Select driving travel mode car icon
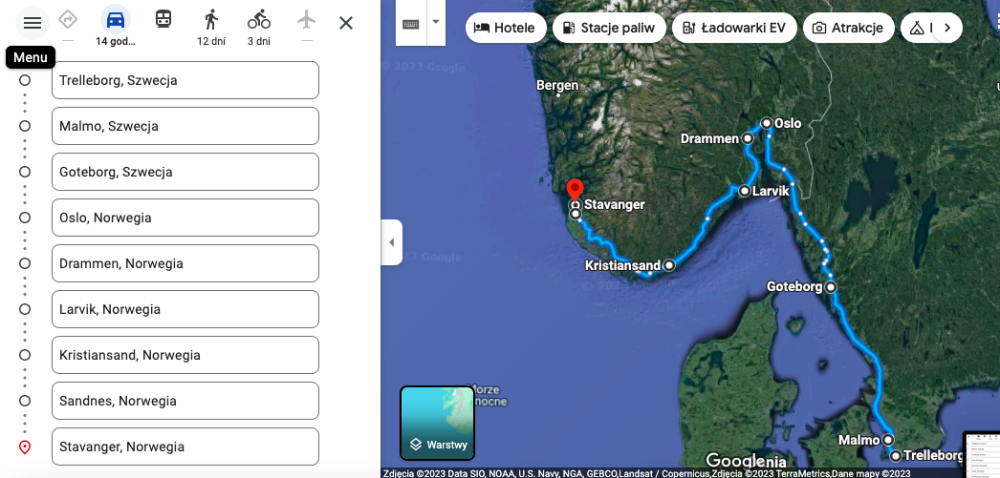The height and width of the screenshot is (478, 1000). 115,20
